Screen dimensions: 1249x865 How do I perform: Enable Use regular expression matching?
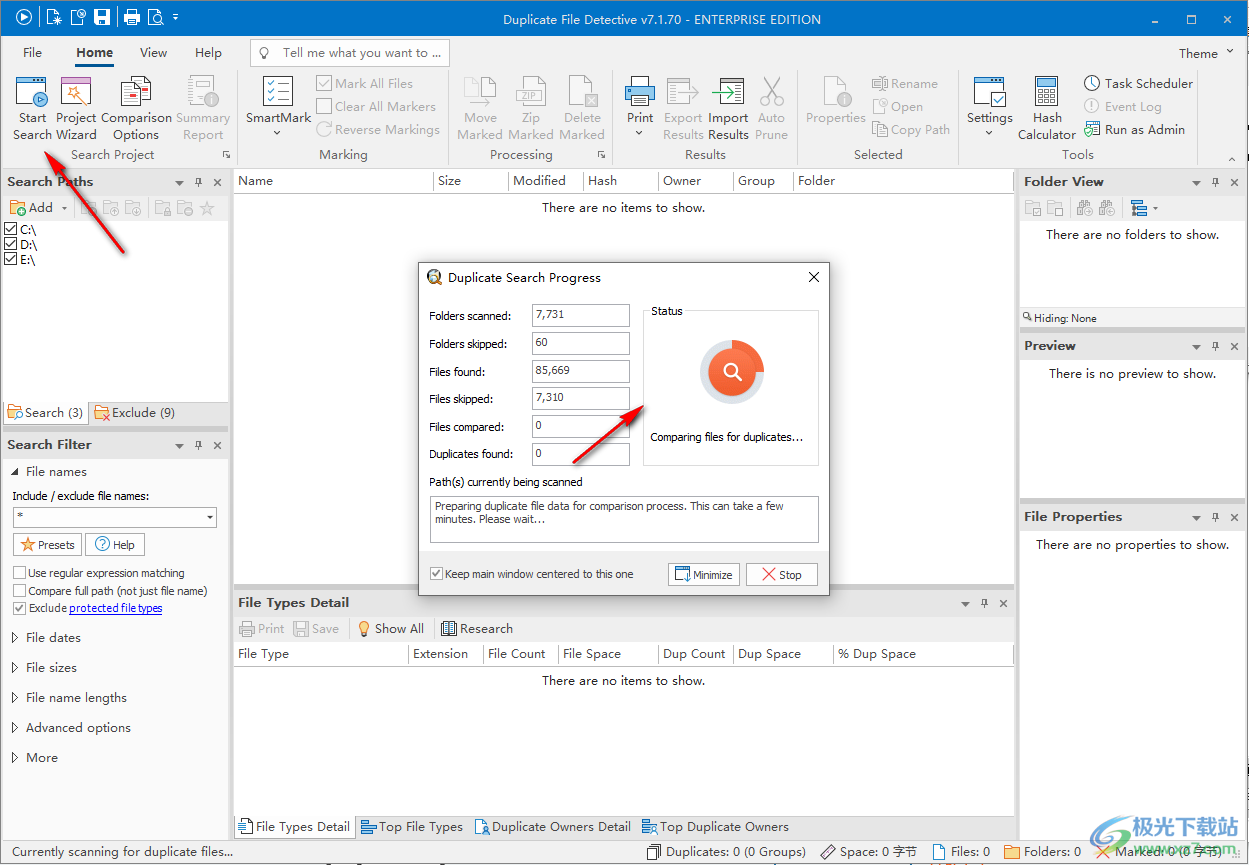(x=19, y=573)
